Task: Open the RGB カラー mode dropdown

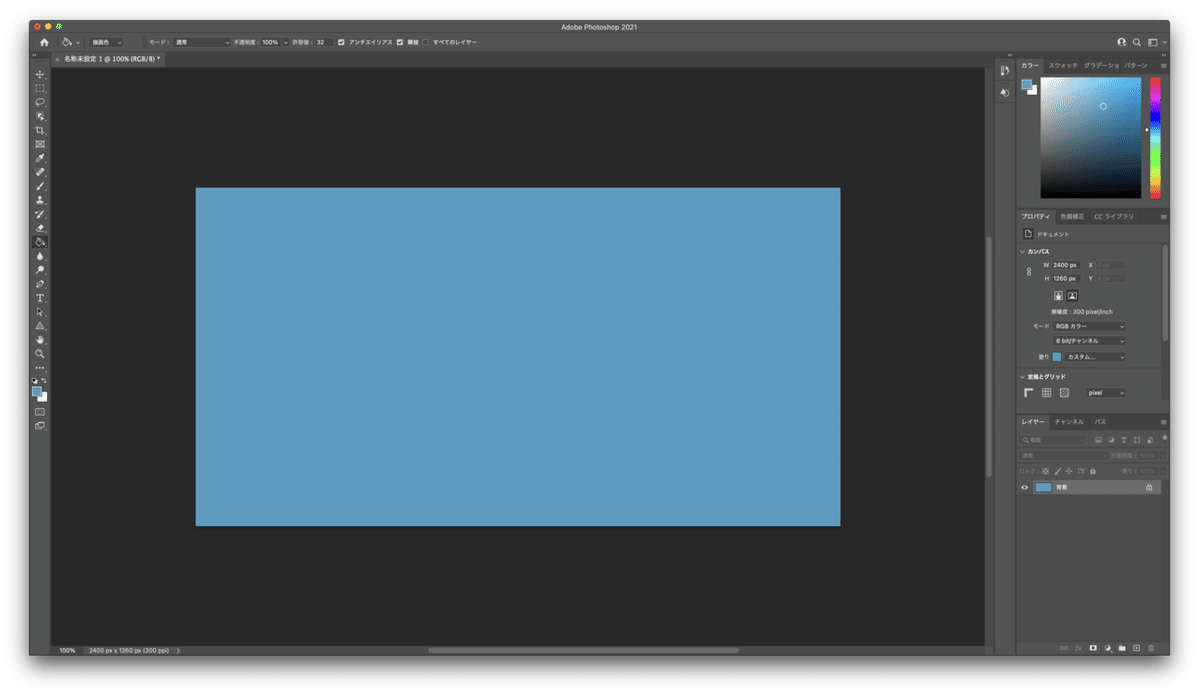Action: pyautogui.click(x=1090, y=326)
